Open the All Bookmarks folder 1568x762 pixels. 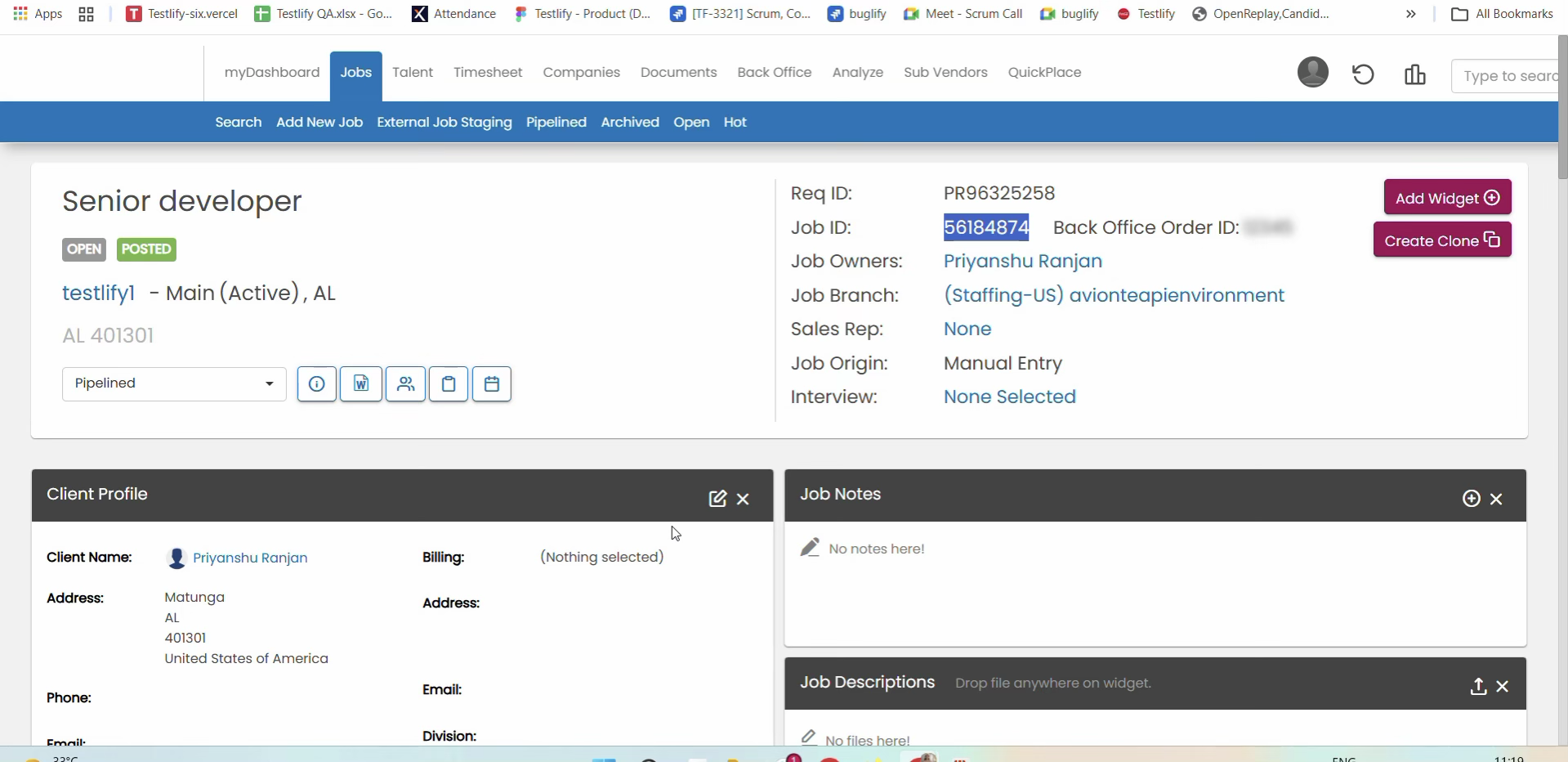1502,14
